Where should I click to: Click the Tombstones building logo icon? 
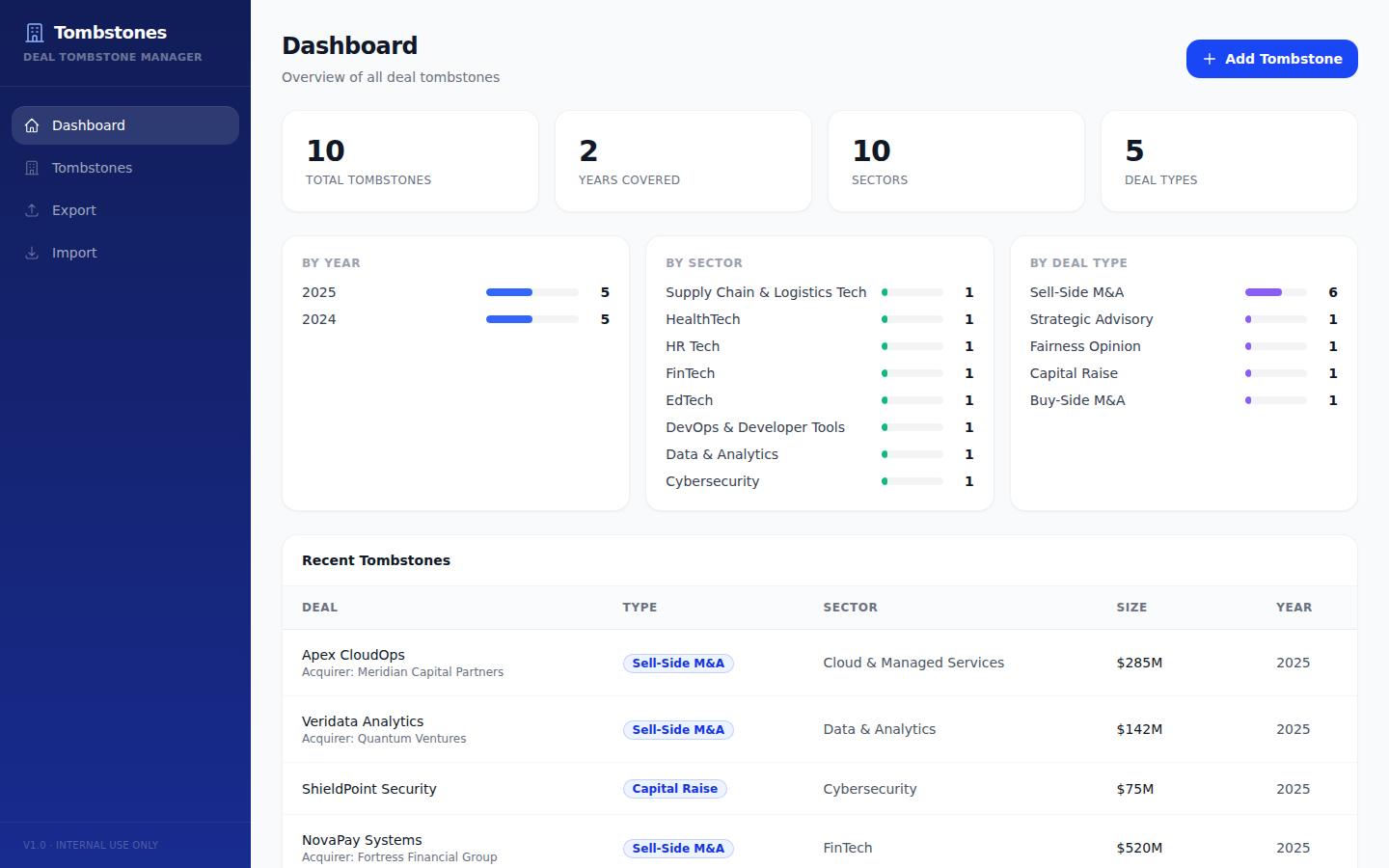tap(35, 33)
